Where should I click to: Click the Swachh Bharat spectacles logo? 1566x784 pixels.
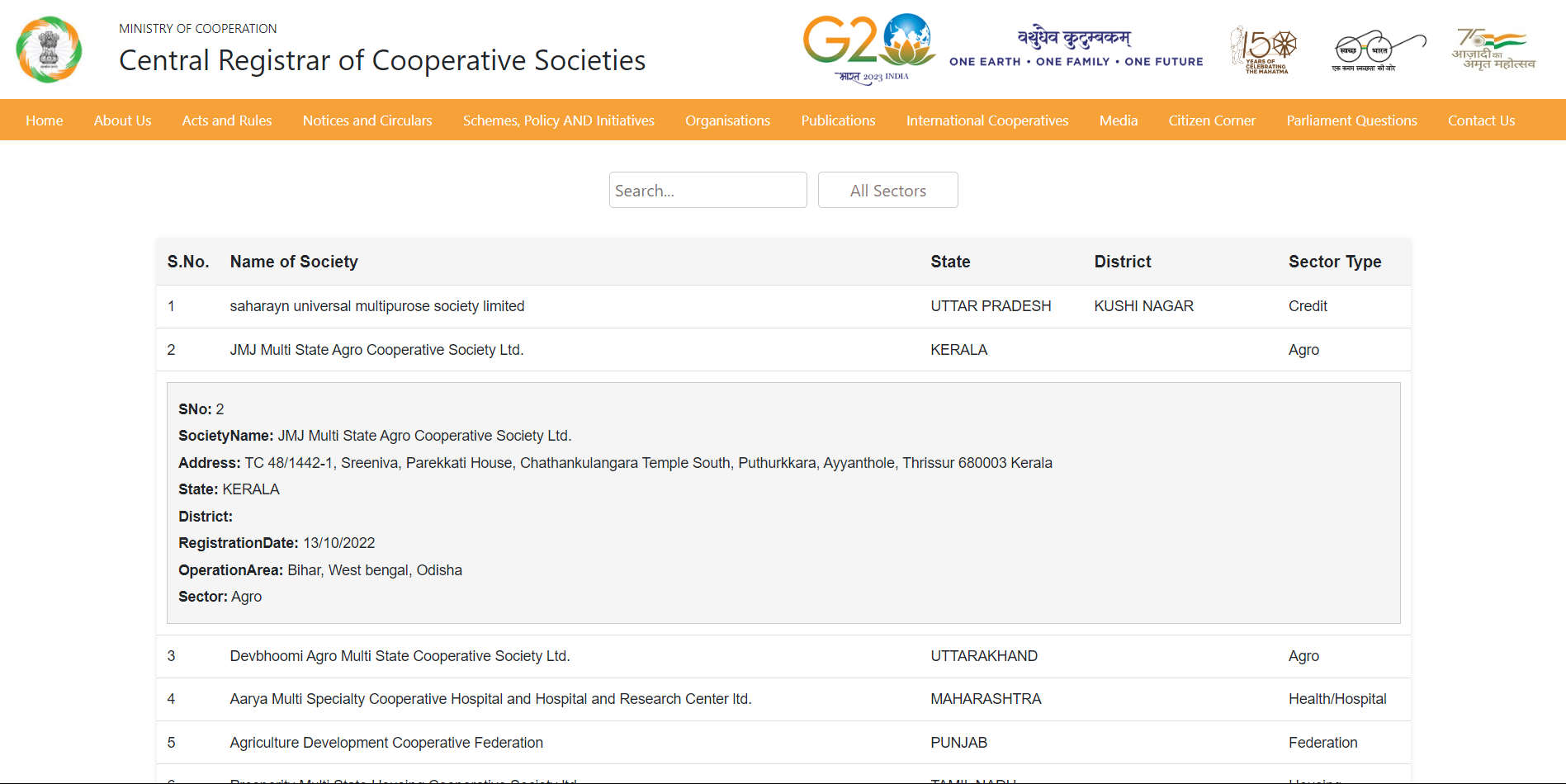coord(1379,50)
